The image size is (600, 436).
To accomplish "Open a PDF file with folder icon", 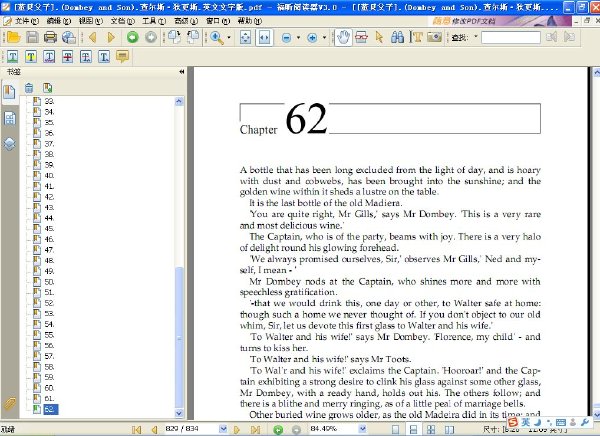I will click(13, 37).
